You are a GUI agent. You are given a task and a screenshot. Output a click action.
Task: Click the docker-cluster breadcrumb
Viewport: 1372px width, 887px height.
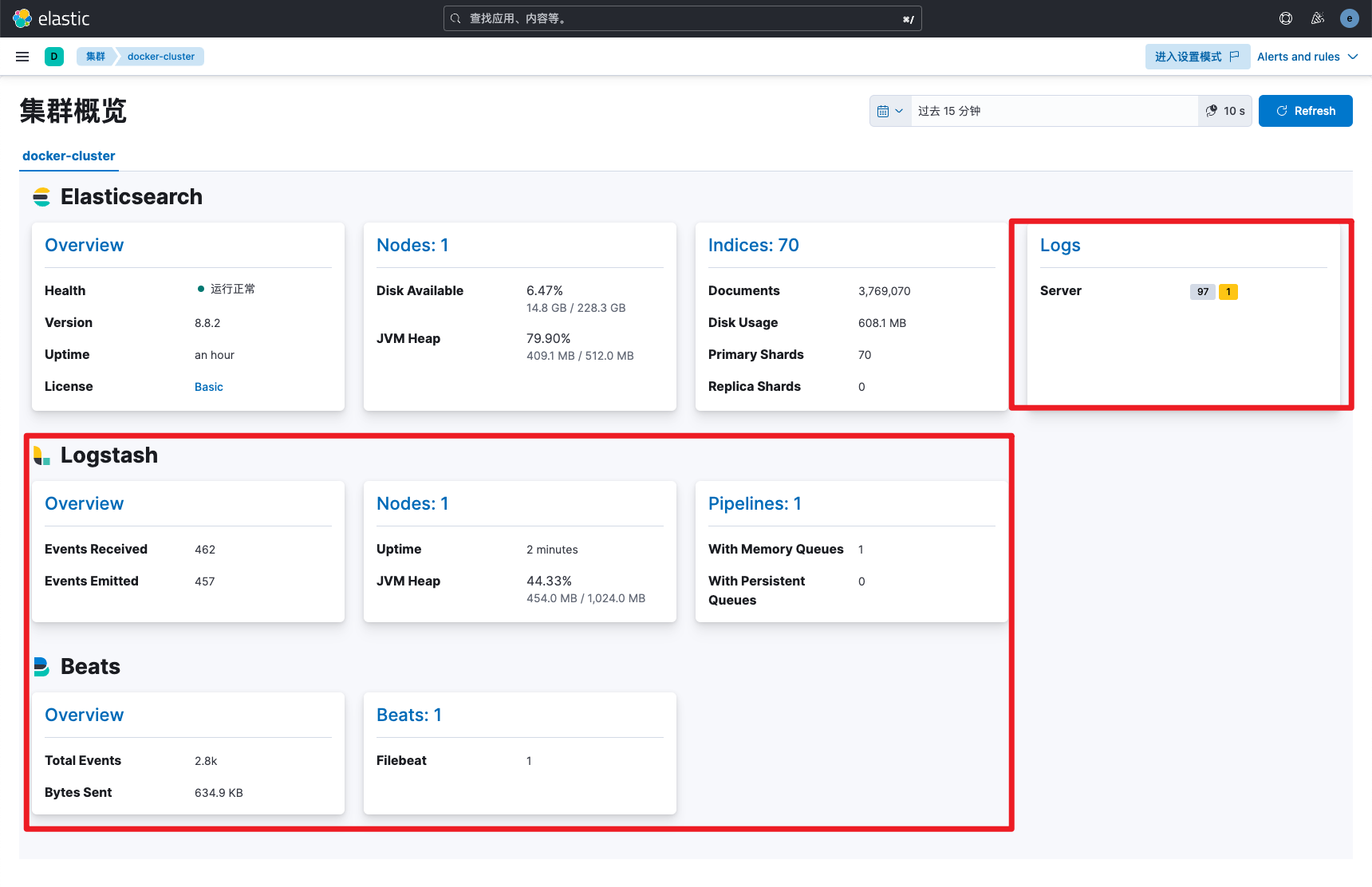161,57
